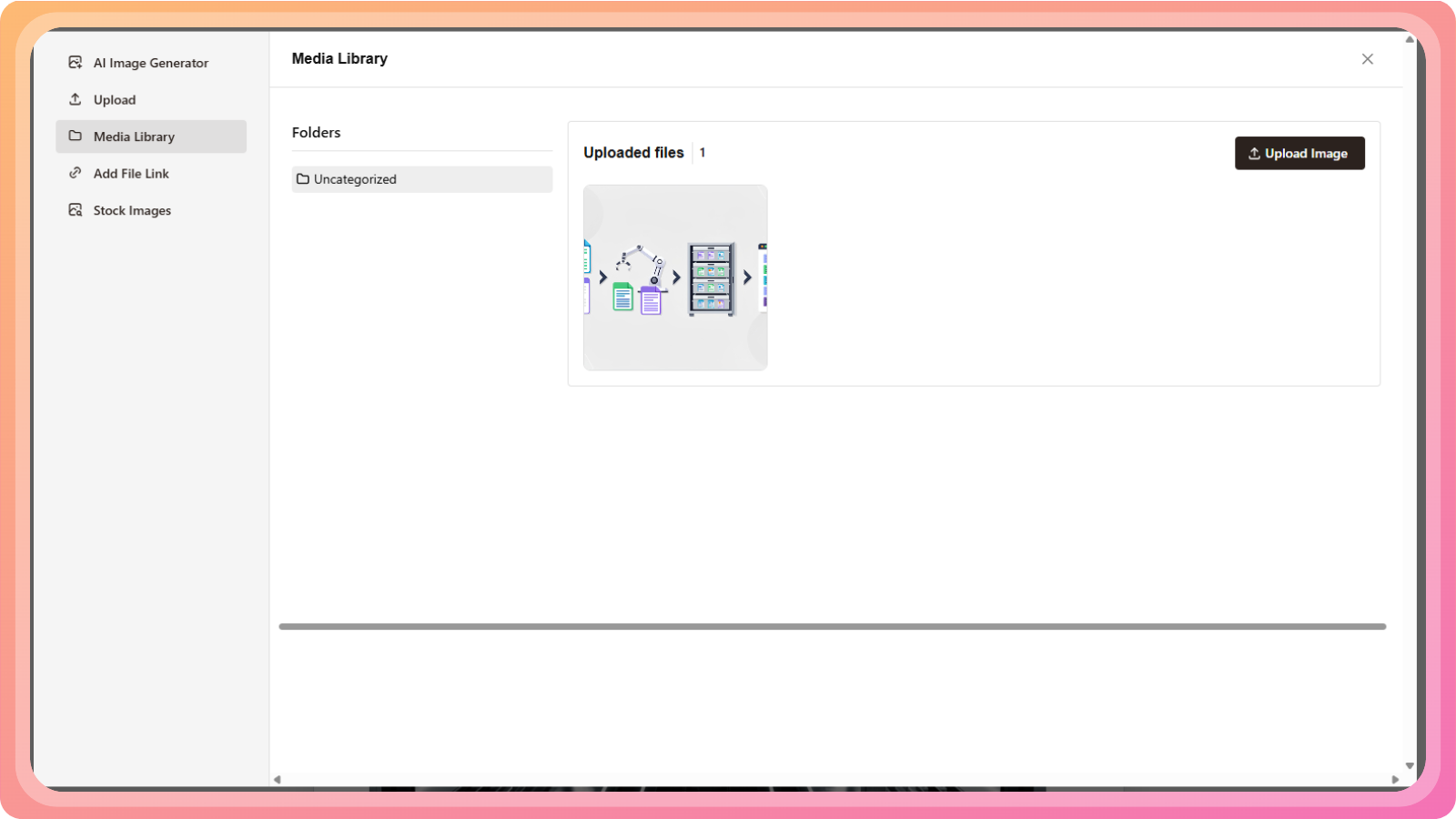Click the Media Library folder icon
Image resolution: width=1456 pixels, height=819 pixels.
[x=76, y=136]
